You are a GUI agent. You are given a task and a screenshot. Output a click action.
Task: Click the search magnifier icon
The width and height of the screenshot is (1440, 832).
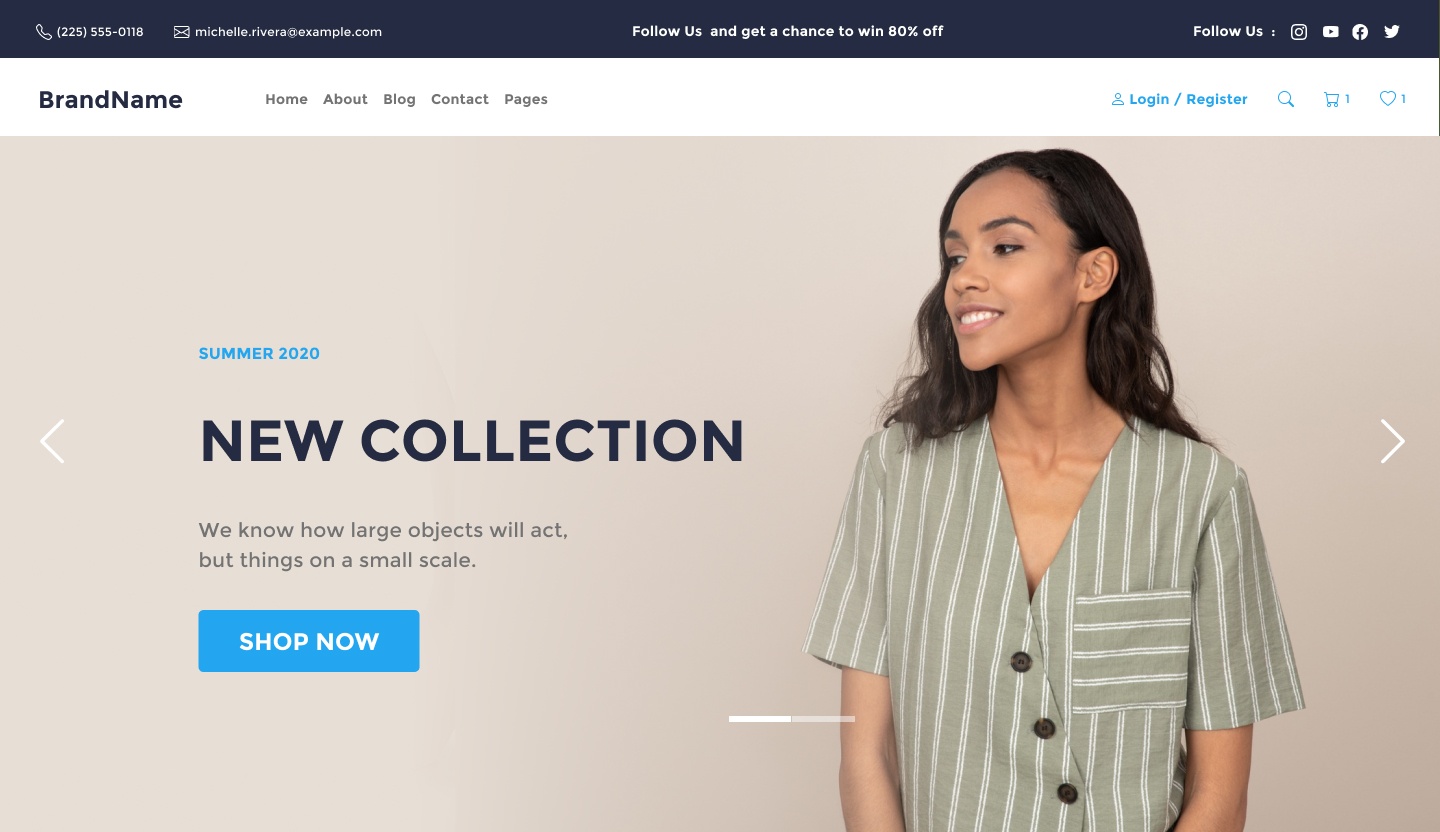[x=1286, y=99]
